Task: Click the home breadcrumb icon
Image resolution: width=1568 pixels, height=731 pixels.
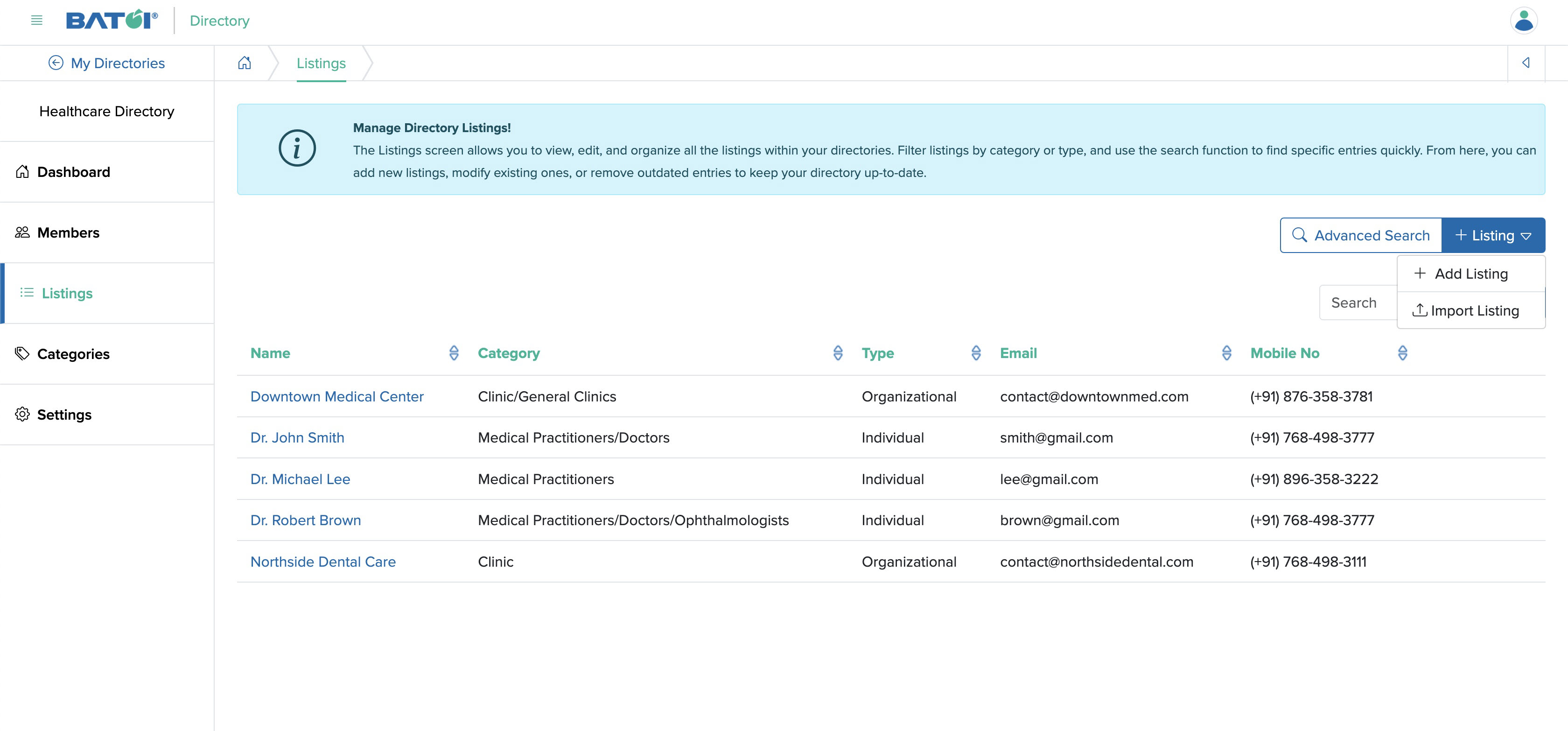Action: [x=245, y=63]
